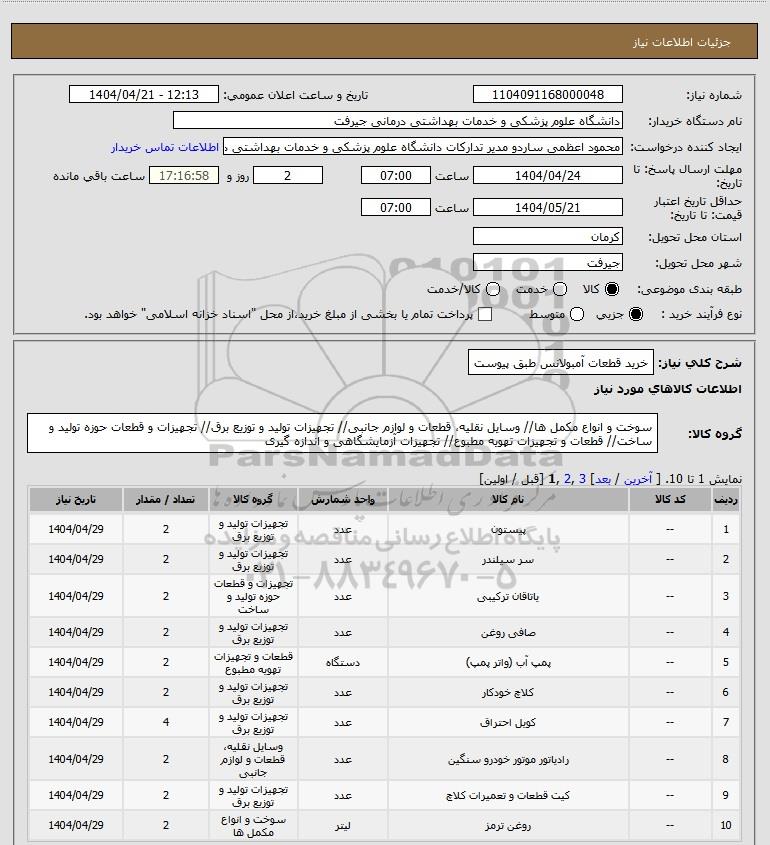The image size is (770, 845).
Task: Select the کالا/خدمت radio button
Action: (x=492, y=289)
